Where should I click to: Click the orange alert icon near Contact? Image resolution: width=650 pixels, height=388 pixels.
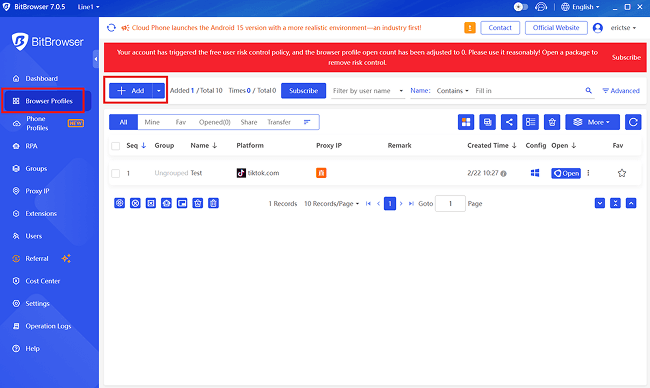[x=470, y=28]
